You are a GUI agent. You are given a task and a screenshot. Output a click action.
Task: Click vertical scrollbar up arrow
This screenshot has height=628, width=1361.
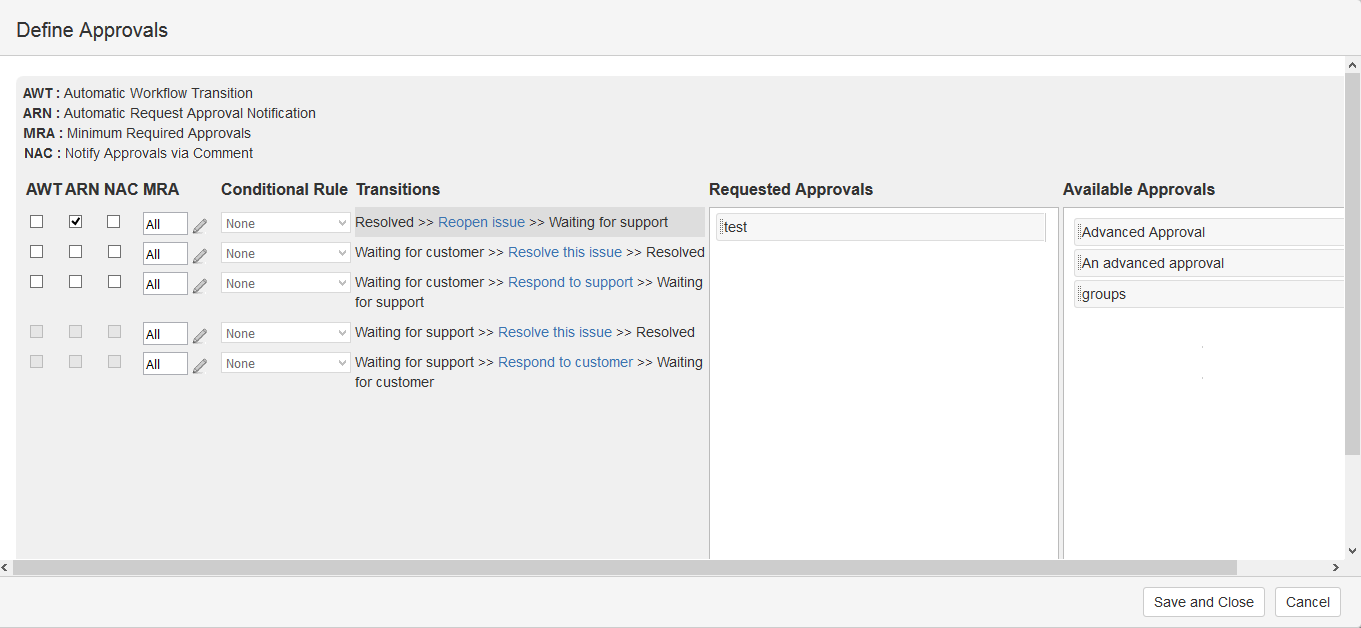click(1352, 66)
